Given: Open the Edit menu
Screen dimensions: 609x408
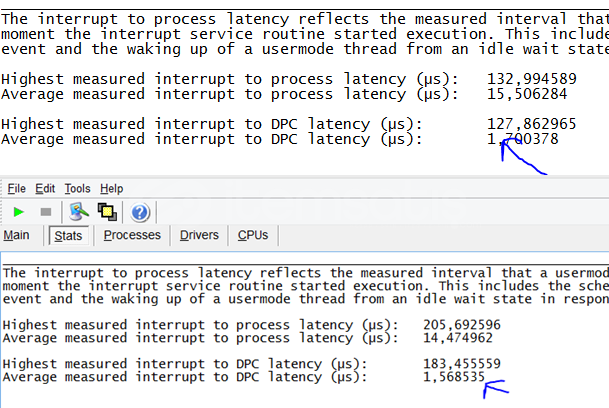Looking at the screenshot, I should click(x=45, y=188).
